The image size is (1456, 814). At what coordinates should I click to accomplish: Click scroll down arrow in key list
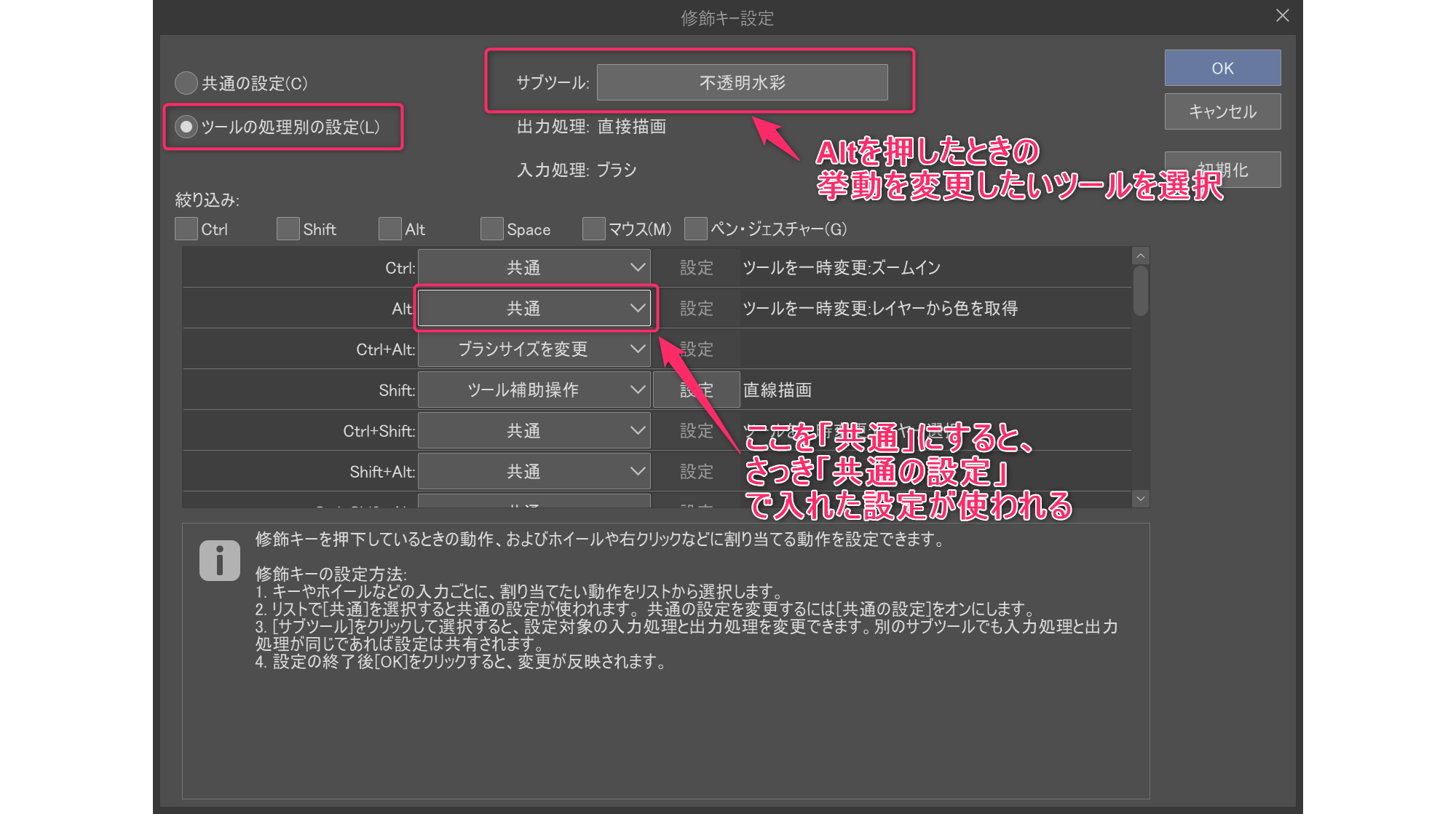tap(1141, 499)
